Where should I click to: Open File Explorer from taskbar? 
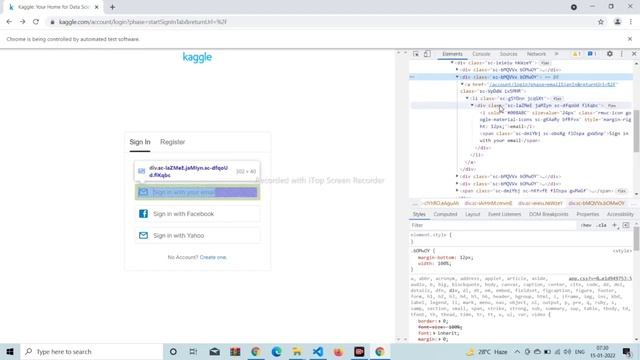pyautogui.click(x=297, y=351)
